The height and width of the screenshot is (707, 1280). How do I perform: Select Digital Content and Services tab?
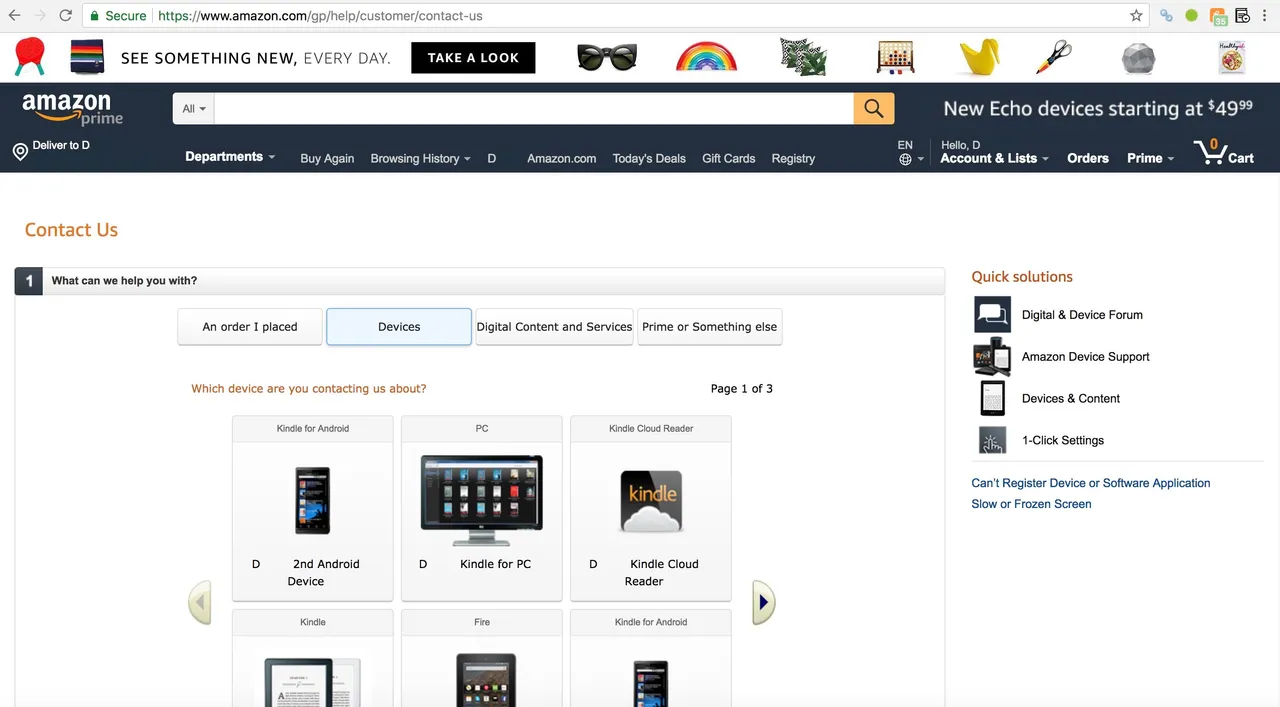coord(554,327)
